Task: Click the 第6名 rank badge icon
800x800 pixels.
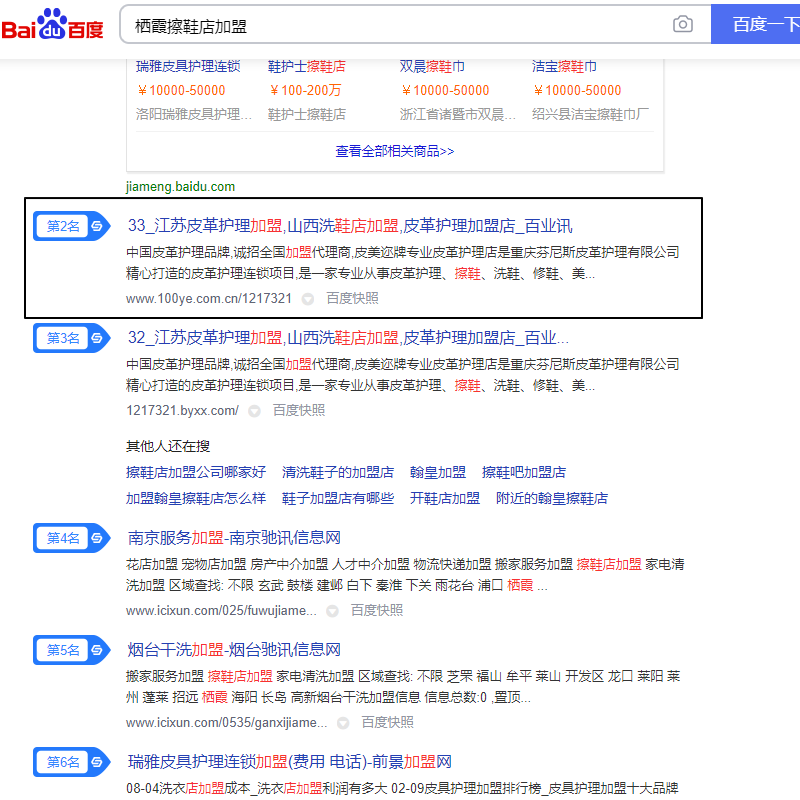Action: coord(71,762)
